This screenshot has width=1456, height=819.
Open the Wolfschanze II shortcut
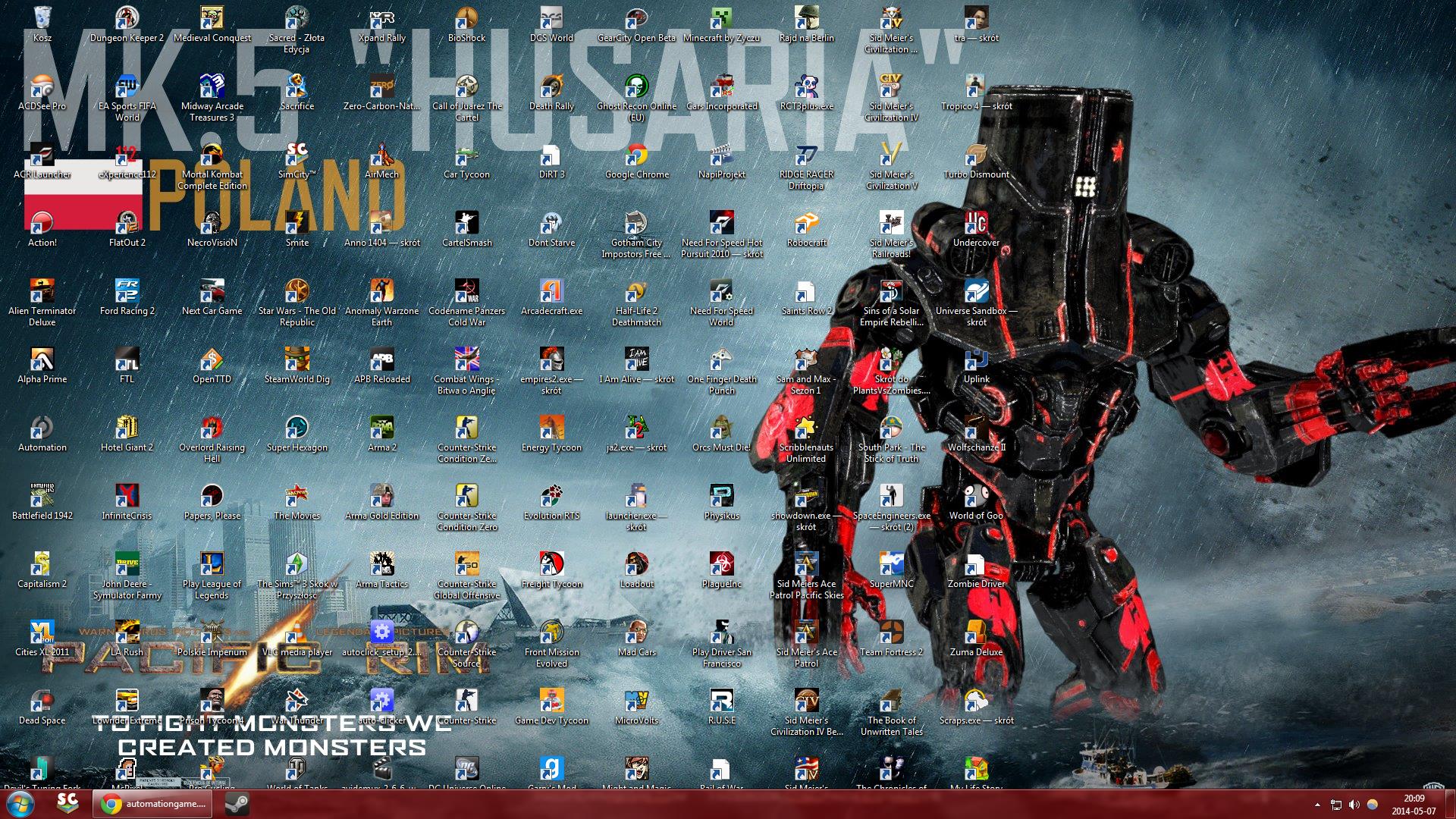click(977, 433)
